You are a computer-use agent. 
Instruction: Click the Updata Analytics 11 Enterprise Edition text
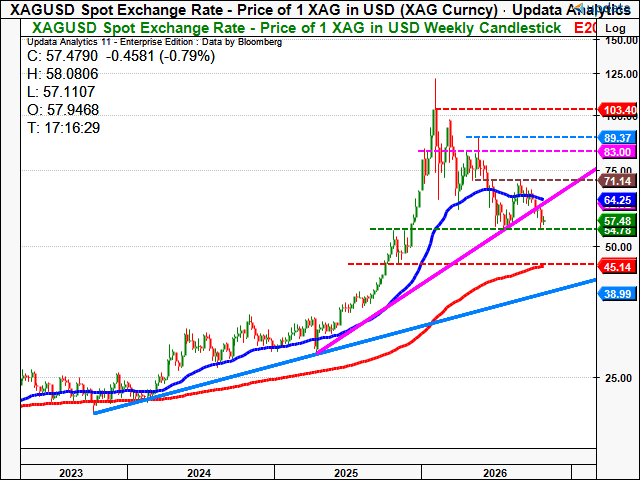point(154,42)
